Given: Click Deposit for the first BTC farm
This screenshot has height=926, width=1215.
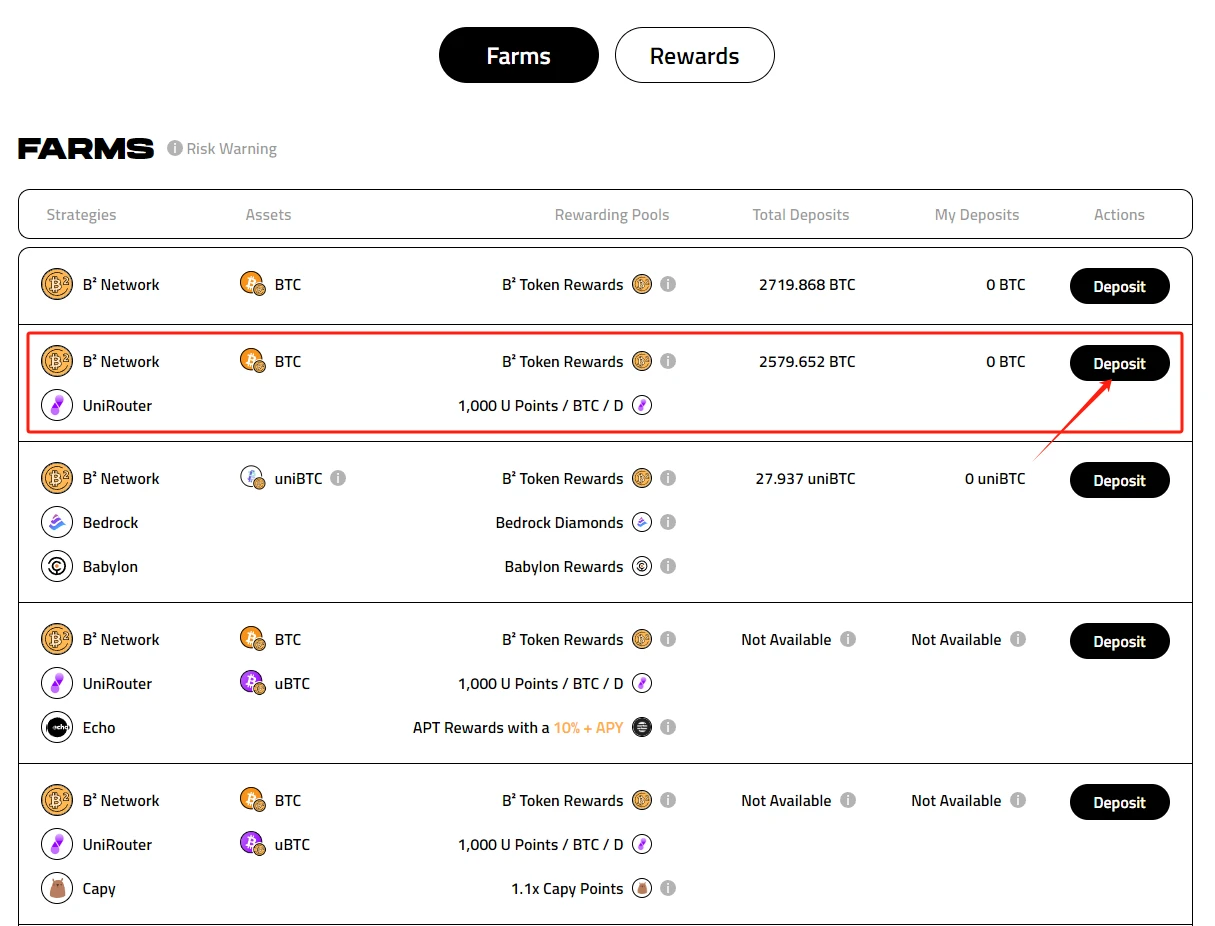Looking at the screenshot, I should click(x=1119, y=286).
